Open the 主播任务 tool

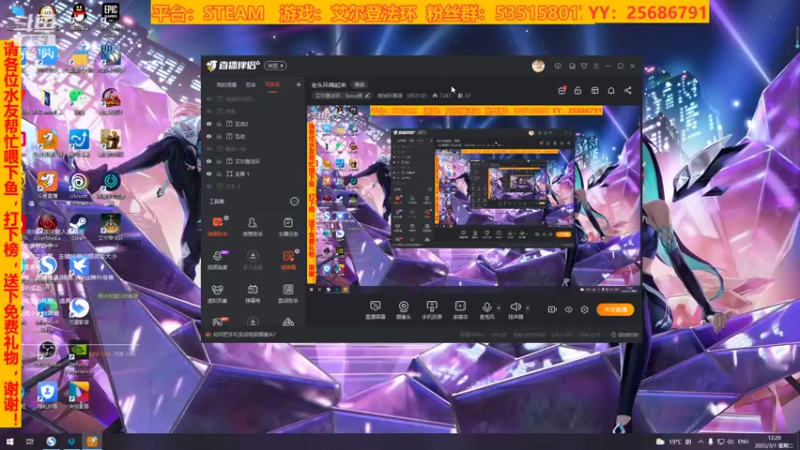(x=288, y=226)
